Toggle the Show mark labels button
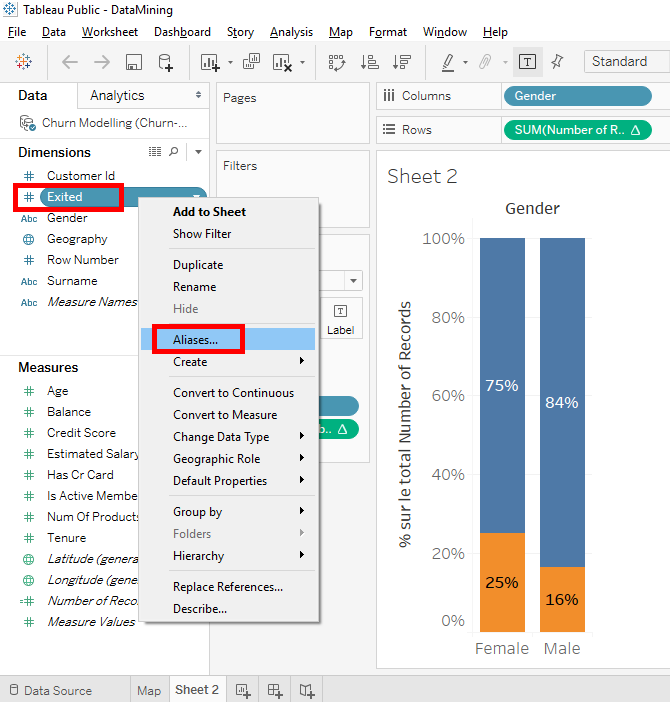 tap(527, 62)
